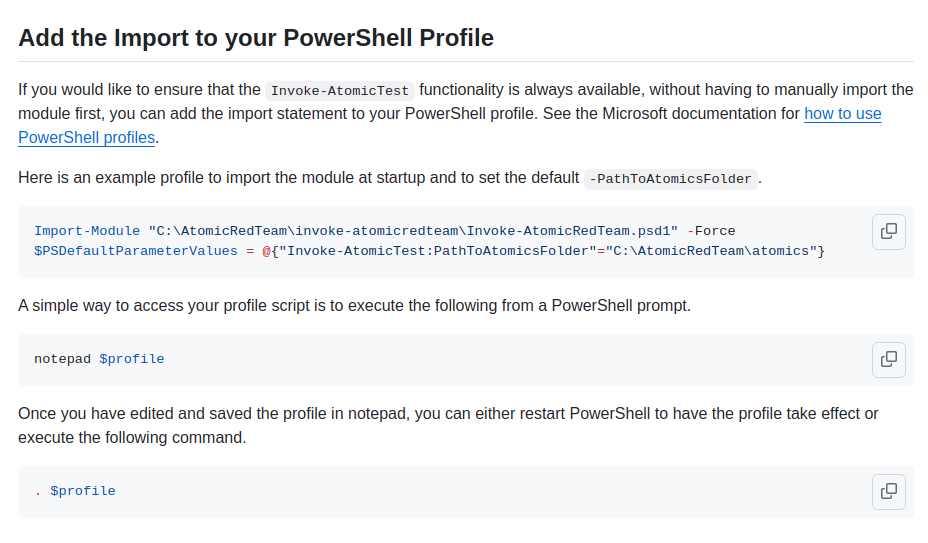Image resolution: width=928 pixels, height=543 pixels.
Task: Click the 'Add the Import to your PowerShell Profile' heading
Action: (256, 38)
